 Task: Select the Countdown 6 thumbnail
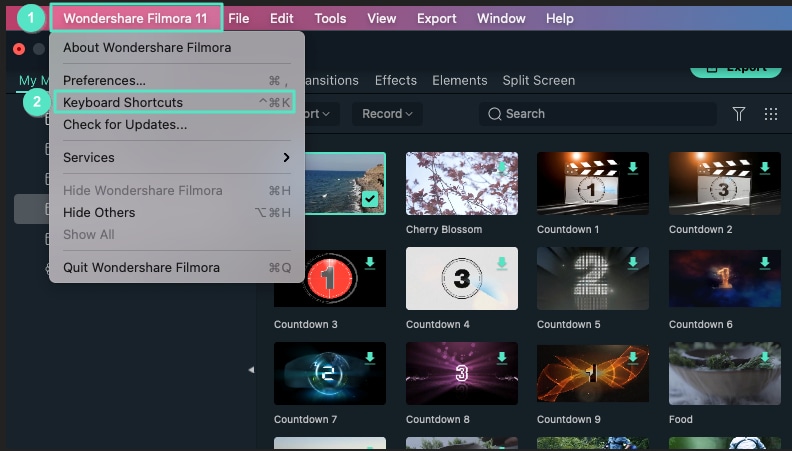(724, 278)
